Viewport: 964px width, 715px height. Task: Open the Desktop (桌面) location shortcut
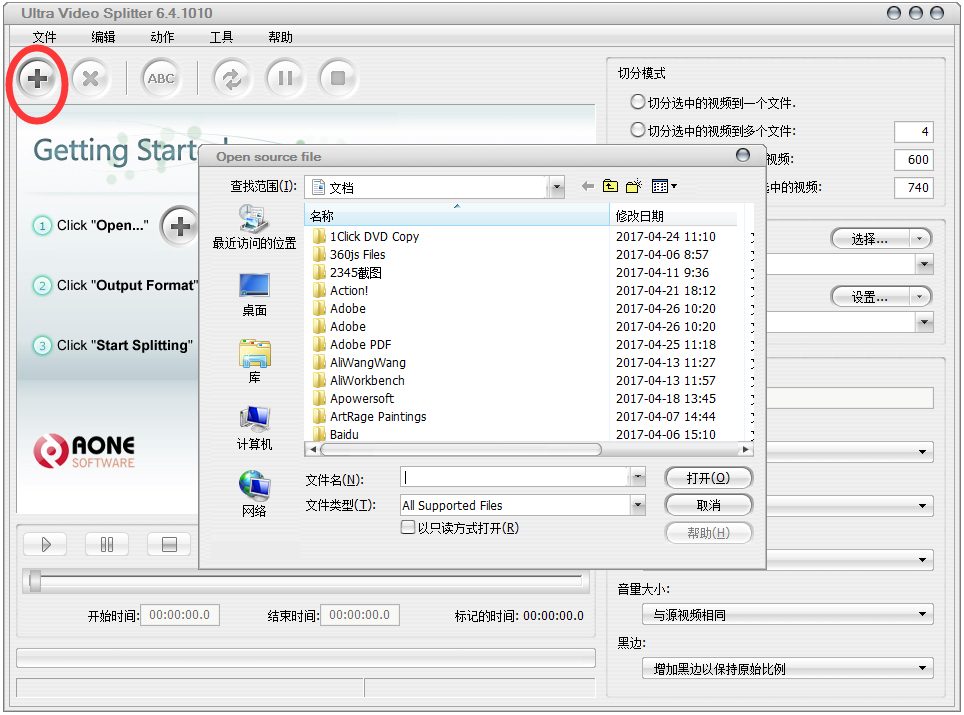coord(254,294)
